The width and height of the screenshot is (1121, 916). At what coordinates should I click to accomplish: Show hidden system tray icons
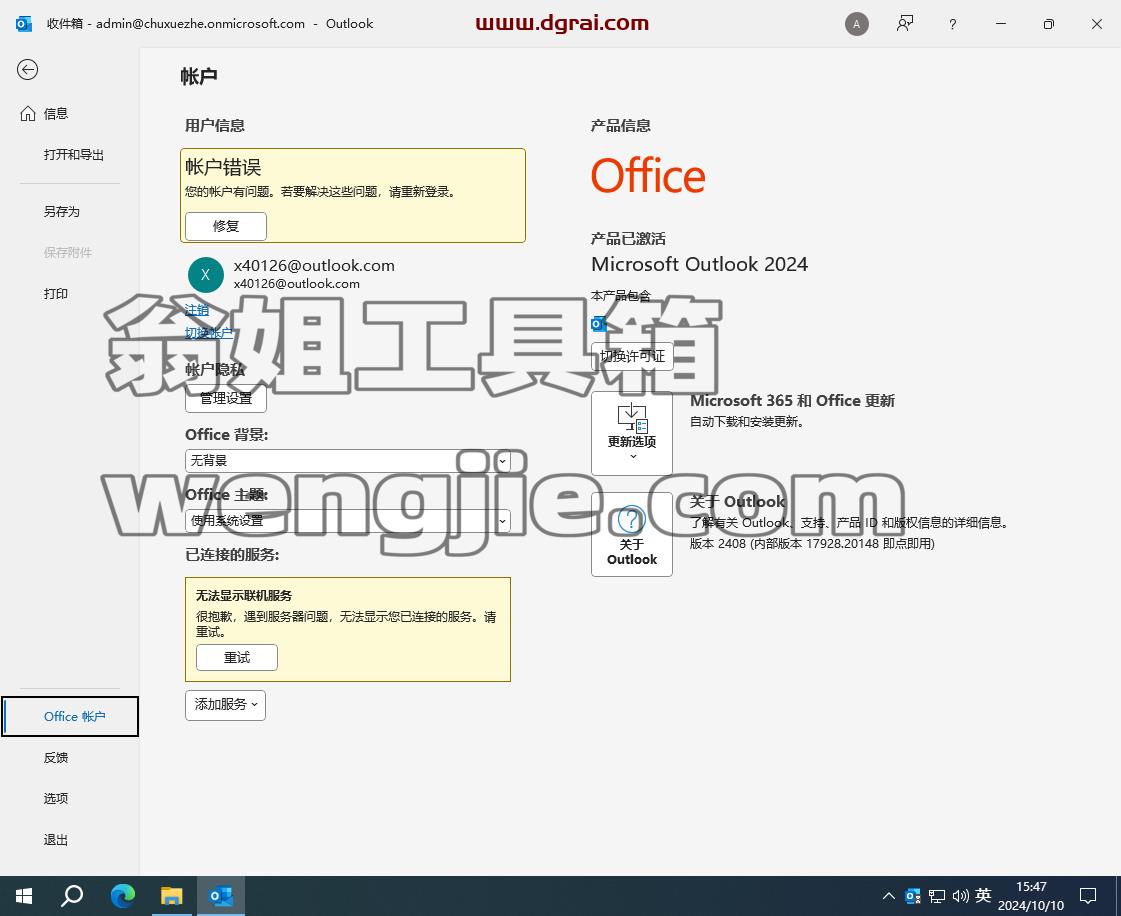click(889, 896)
